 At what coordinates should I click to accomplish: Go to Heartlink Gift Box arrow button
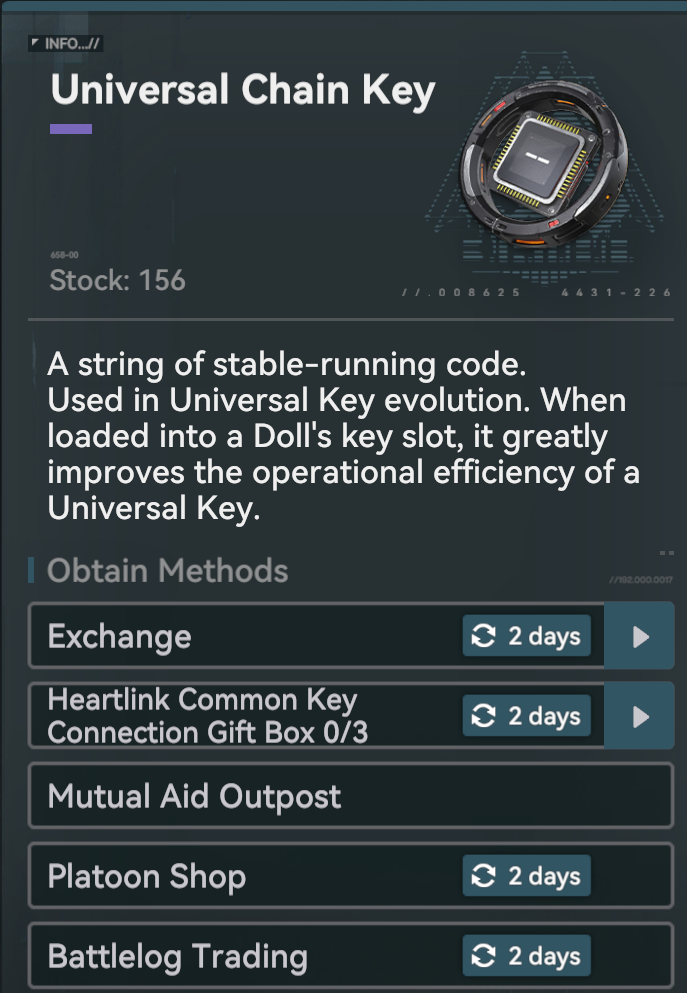[640, 716]
